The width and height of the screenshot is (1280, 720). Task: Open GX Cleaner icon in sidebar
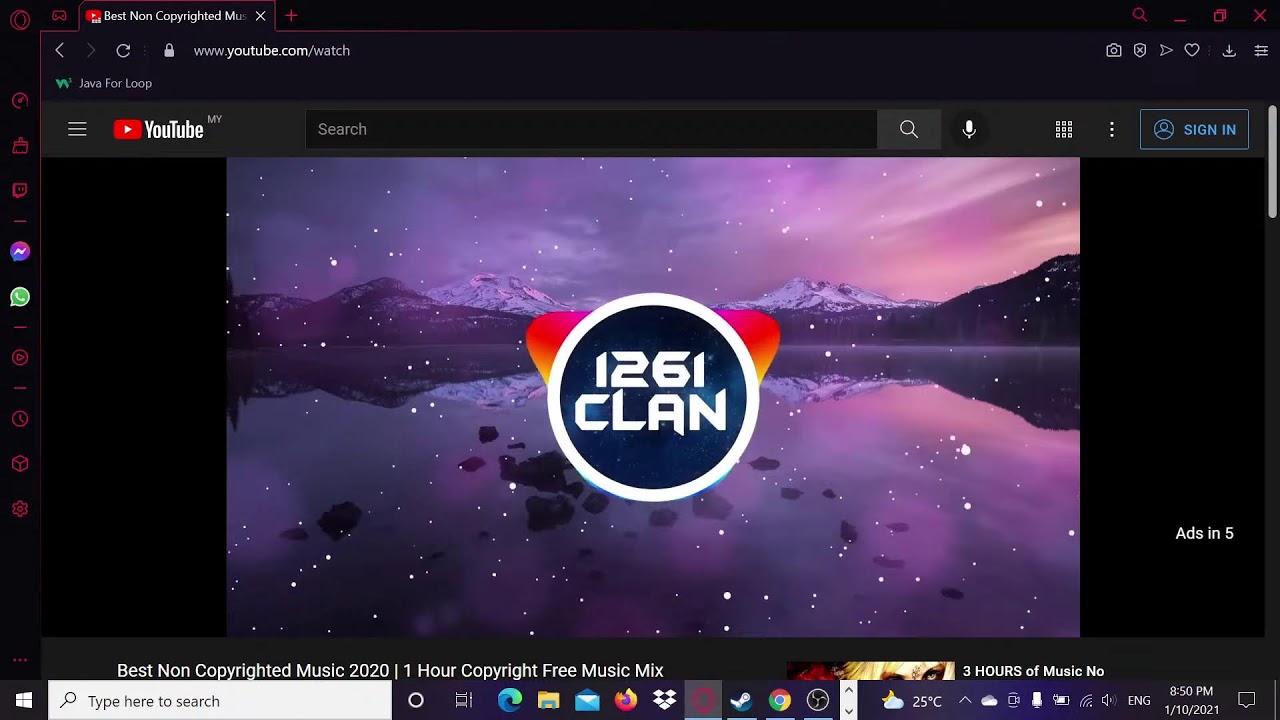tap(20, 146)
